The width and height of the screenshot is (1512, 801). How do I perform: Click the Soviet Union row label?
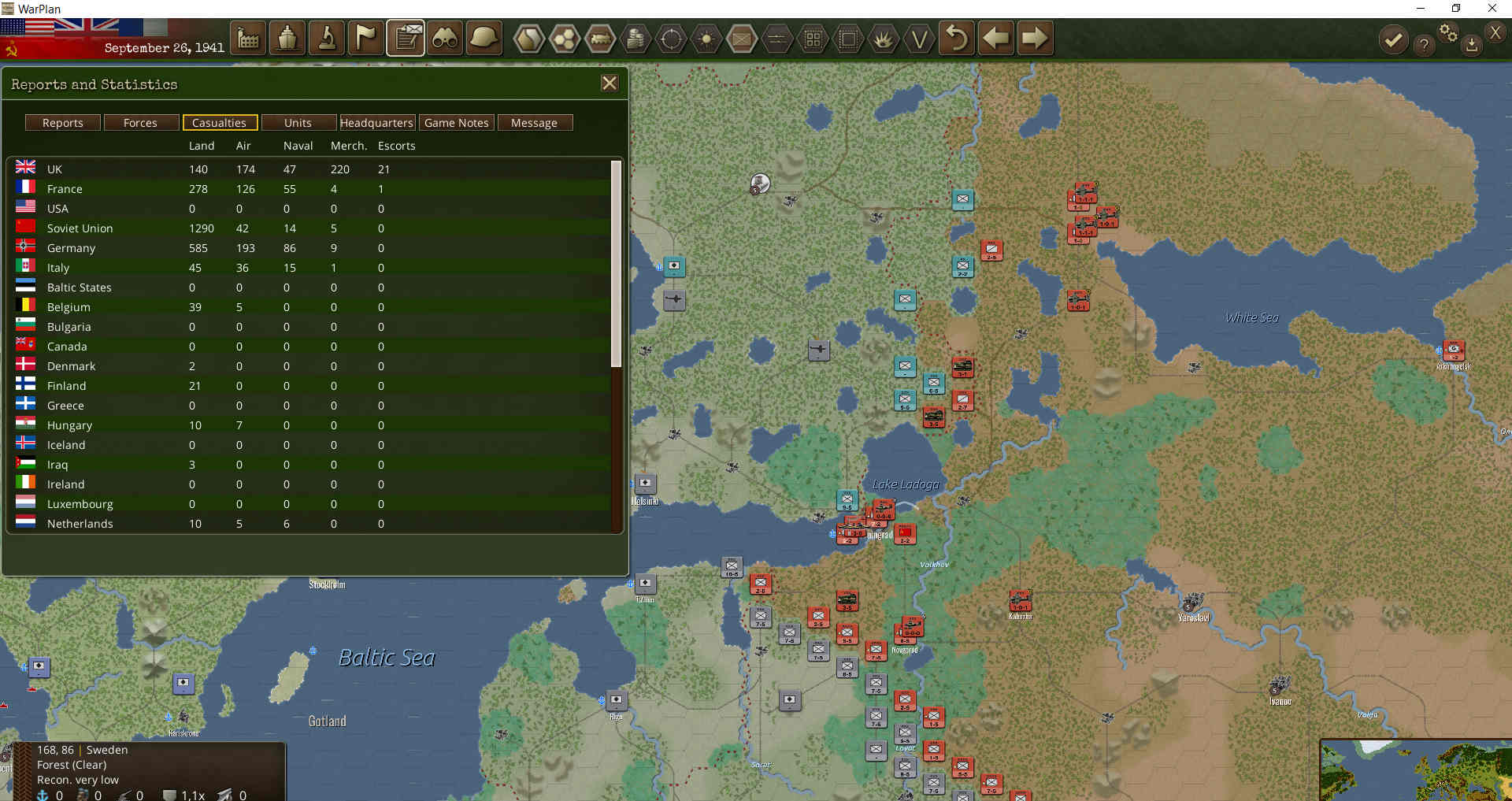[80, 228]
